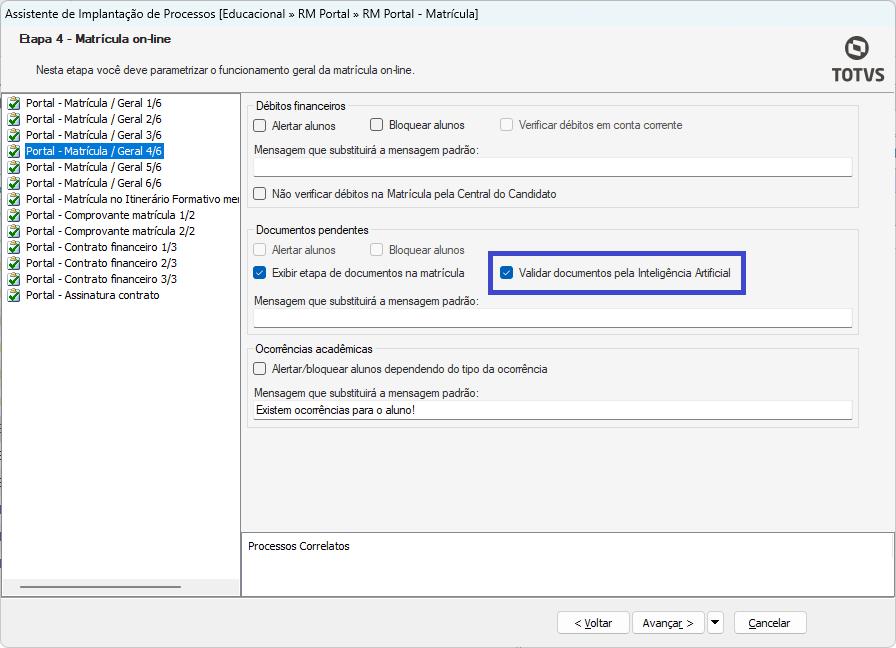Click the checkmark icon beside Itinerário Formativo
The height and width of the screenshot is (648, 896).
[x=14, y=199]
